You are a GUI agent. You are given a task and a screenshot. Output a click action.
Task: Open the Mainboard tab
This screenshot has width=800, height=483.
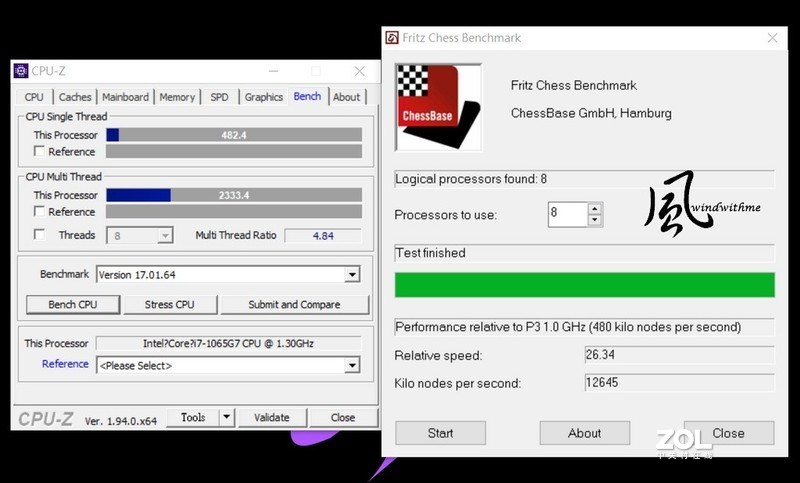(126, 97)
